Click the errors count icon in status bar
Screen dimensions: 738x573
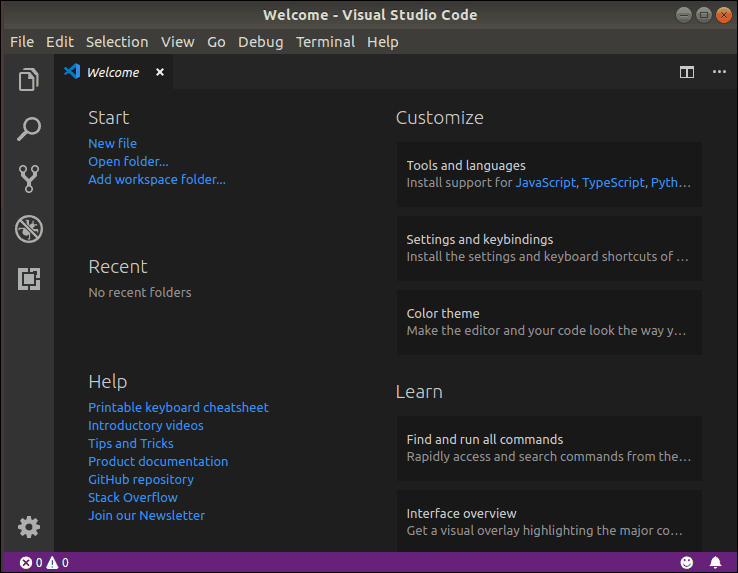[25, 563]
